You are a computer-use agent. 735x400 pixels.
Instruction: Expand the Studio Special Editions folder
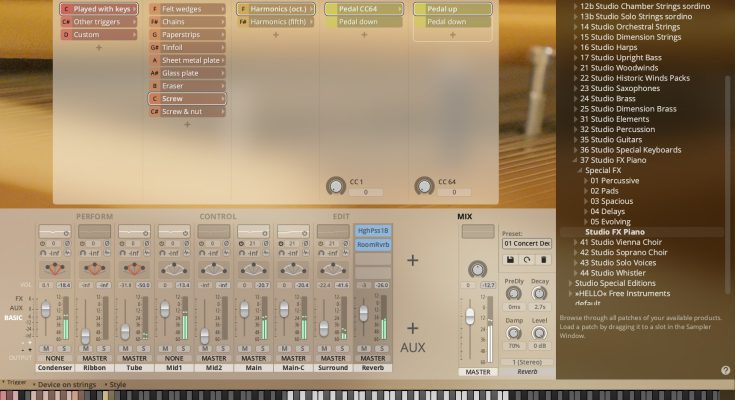pos(570,282)
